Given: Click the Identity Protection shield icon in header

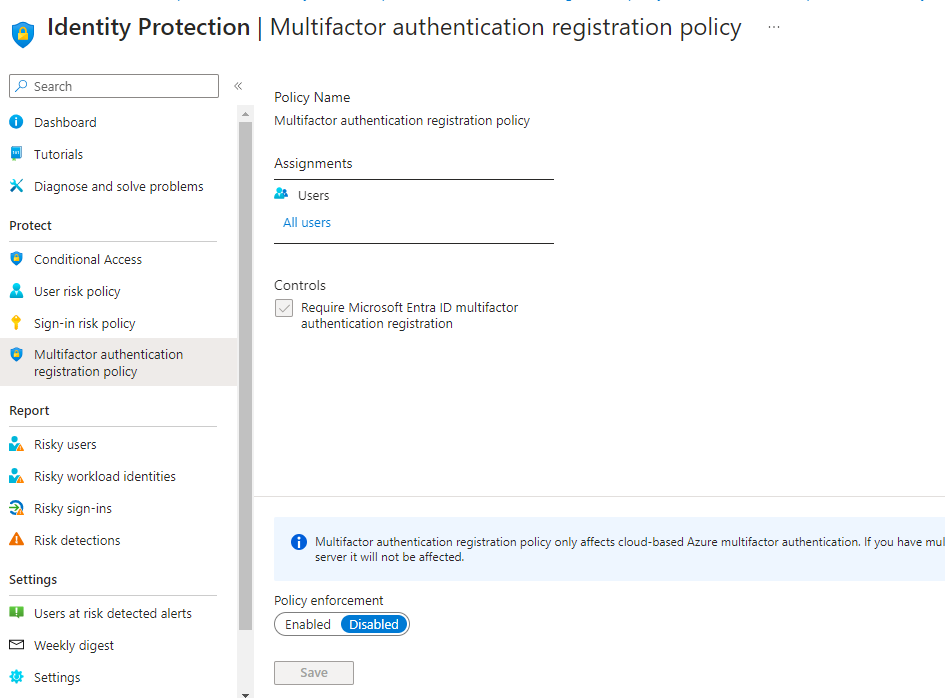Looking at the screenshot, I should coord(23,34).
